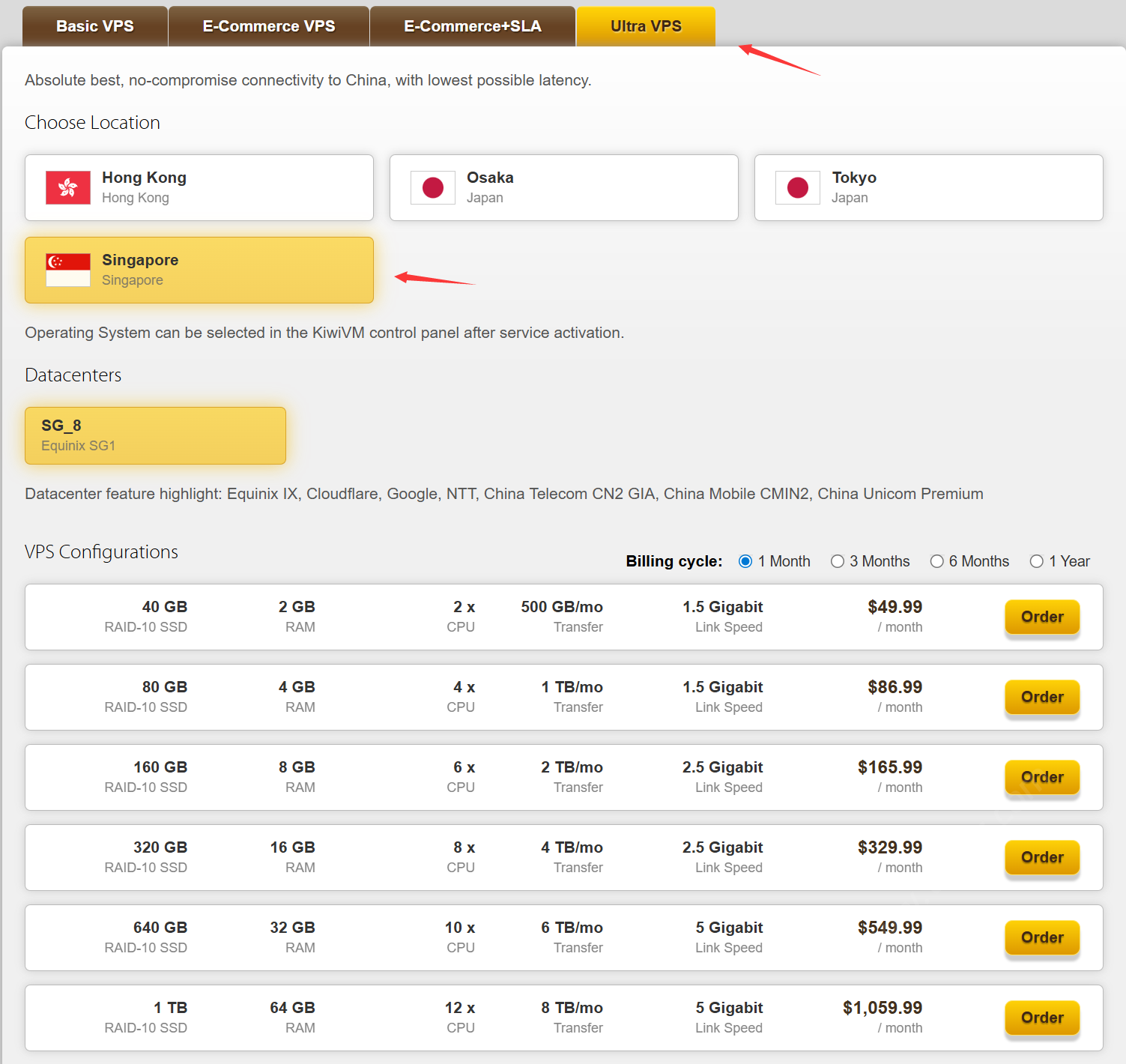Click the 'VPS Configurations' heading
This screenshot has height=1064, width=1126.
(101, 552)
